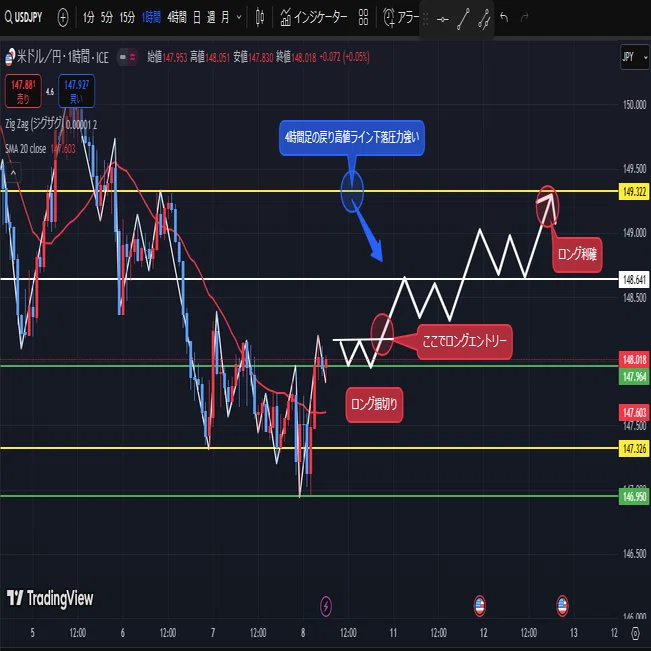Select the Zig Zag indicator legend
Screen dimensions: 651x651
51,124
